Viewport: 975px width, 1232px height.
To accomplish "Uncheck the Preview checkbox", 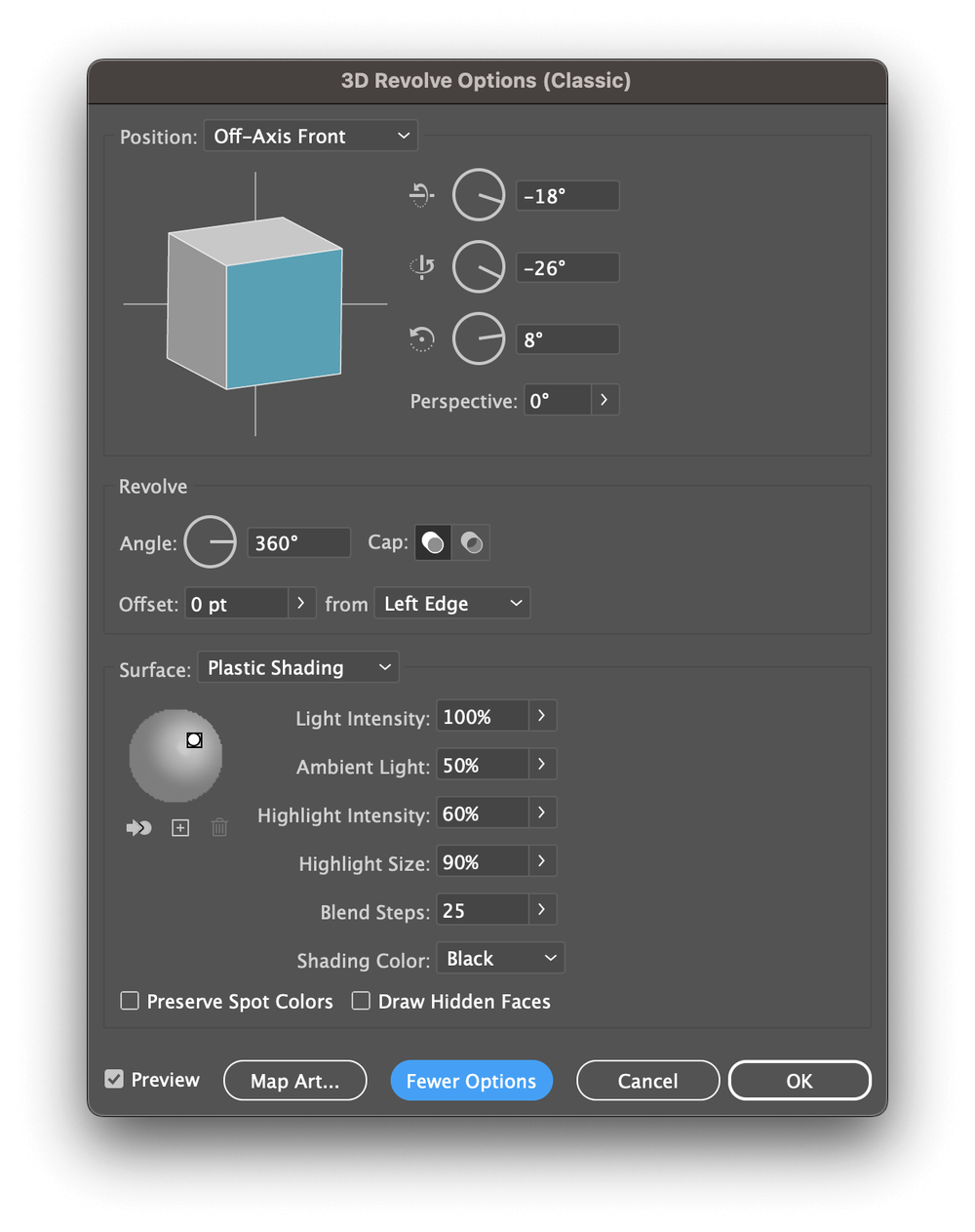I will (x=114, y=1079).
